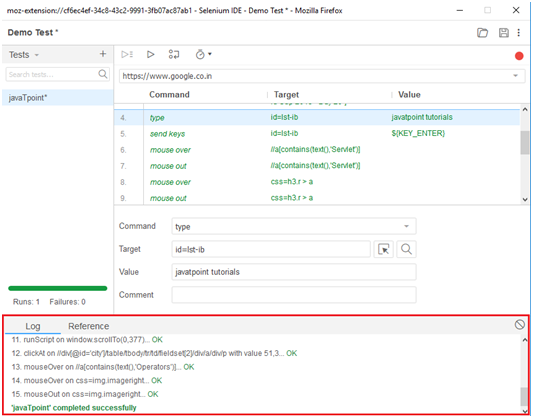Viewport: 533px width, 418px height.
Task: Open test execution speed timer
Action: click(203, 54)
